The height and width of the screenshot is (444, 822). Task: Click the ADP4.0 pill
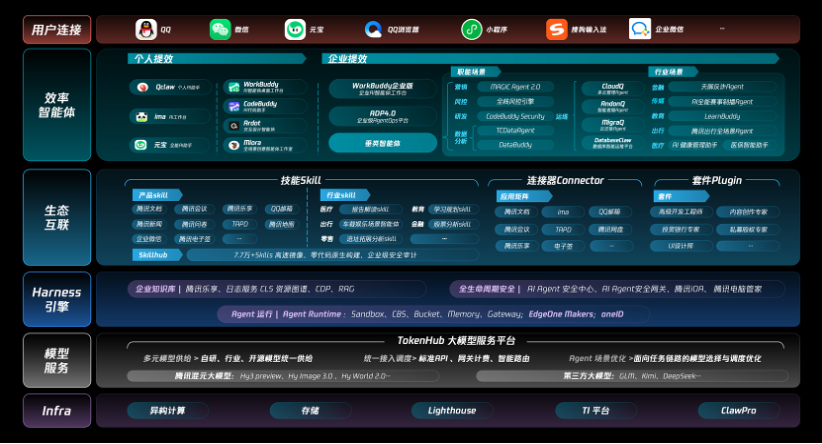pos(383,116)
